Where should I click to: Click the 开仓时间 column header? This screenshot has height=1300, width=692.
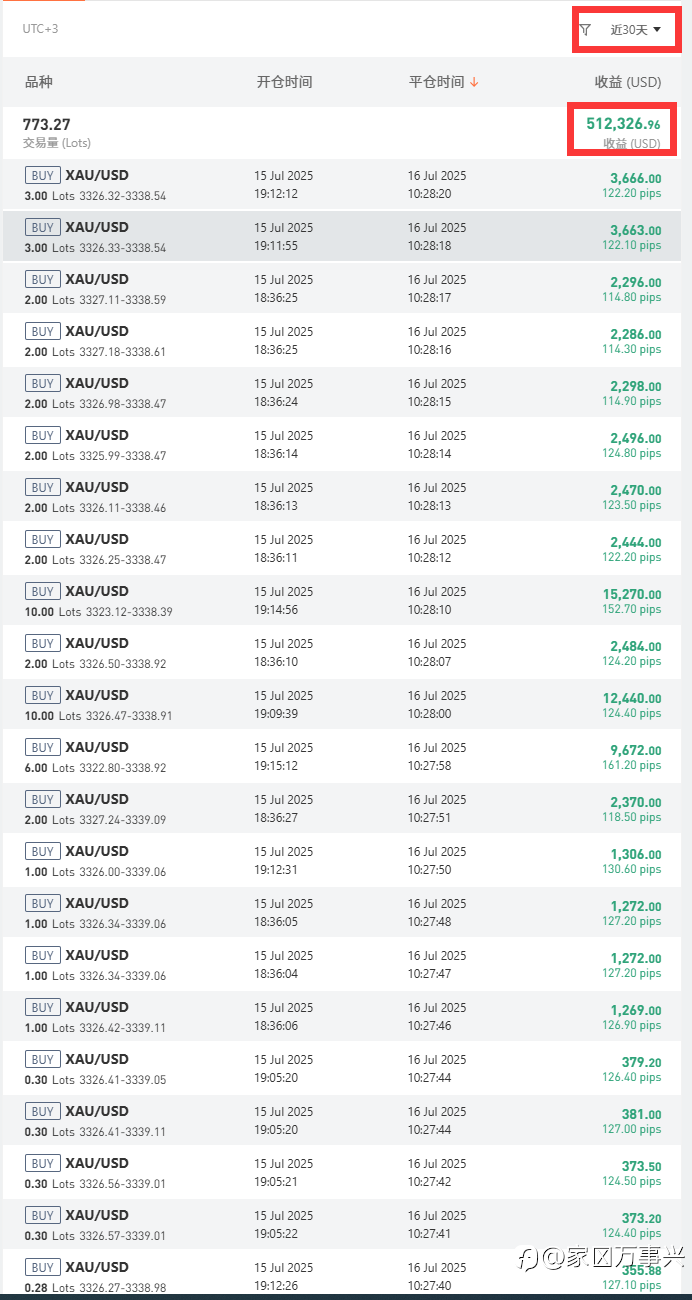point(284,82)
